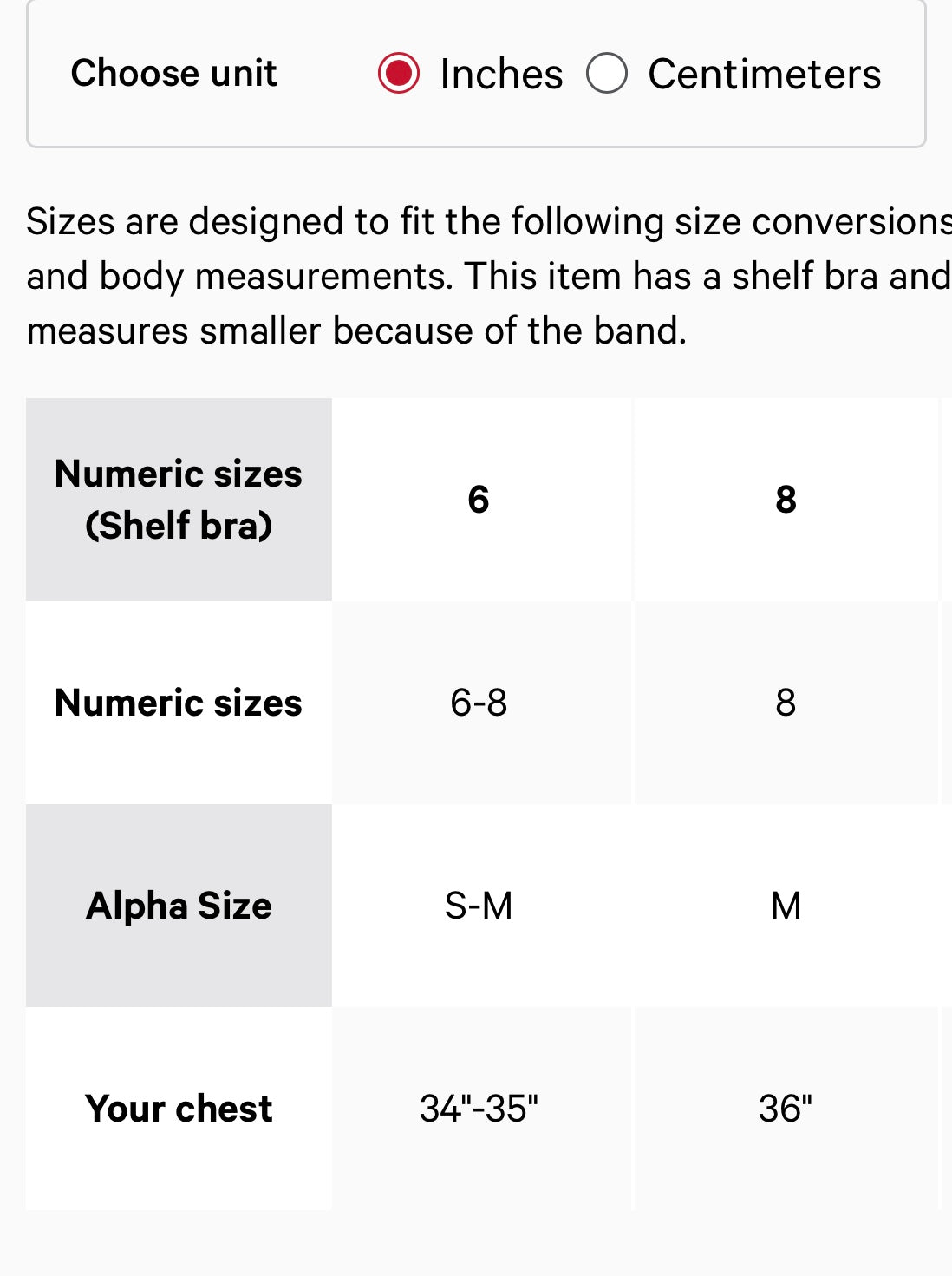Select the Inches radio button

coord(399,73)
